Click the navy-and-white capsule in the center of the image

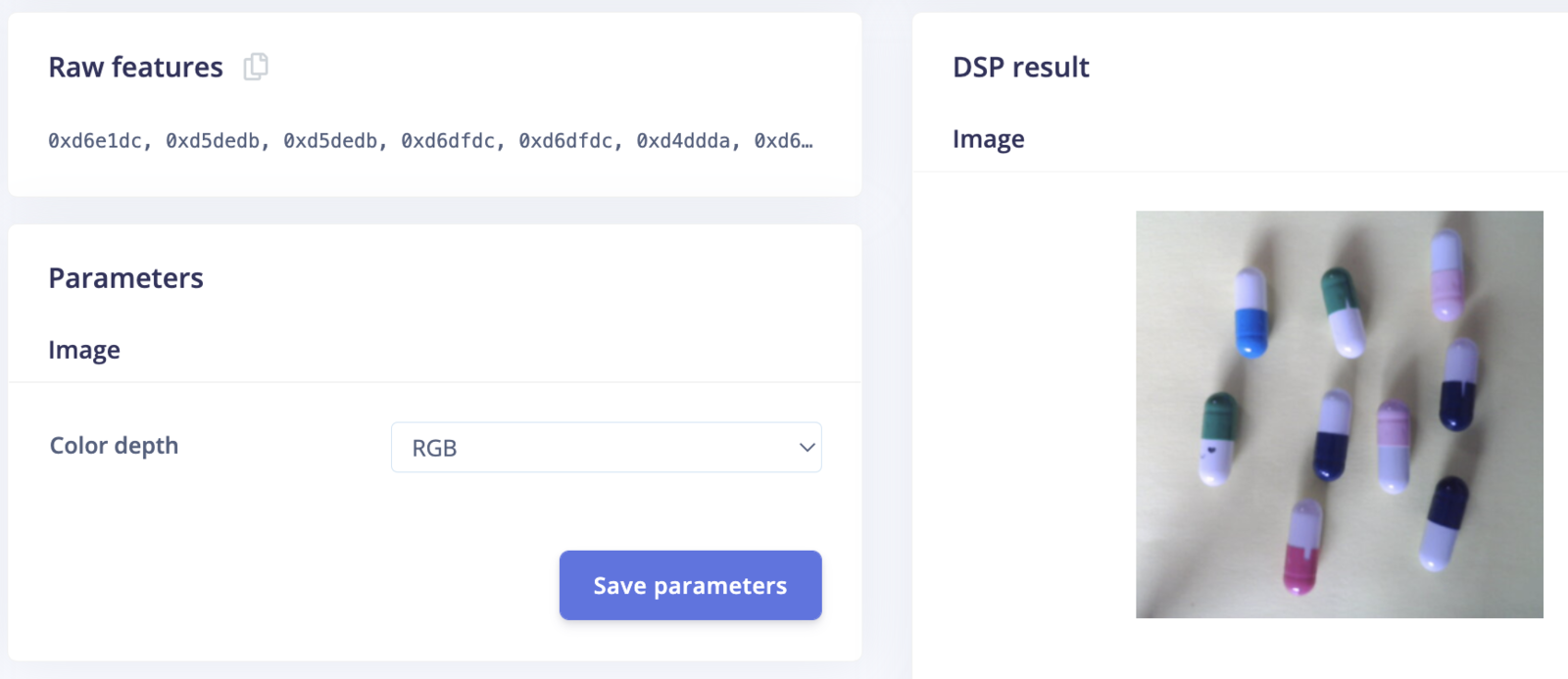1334,435
